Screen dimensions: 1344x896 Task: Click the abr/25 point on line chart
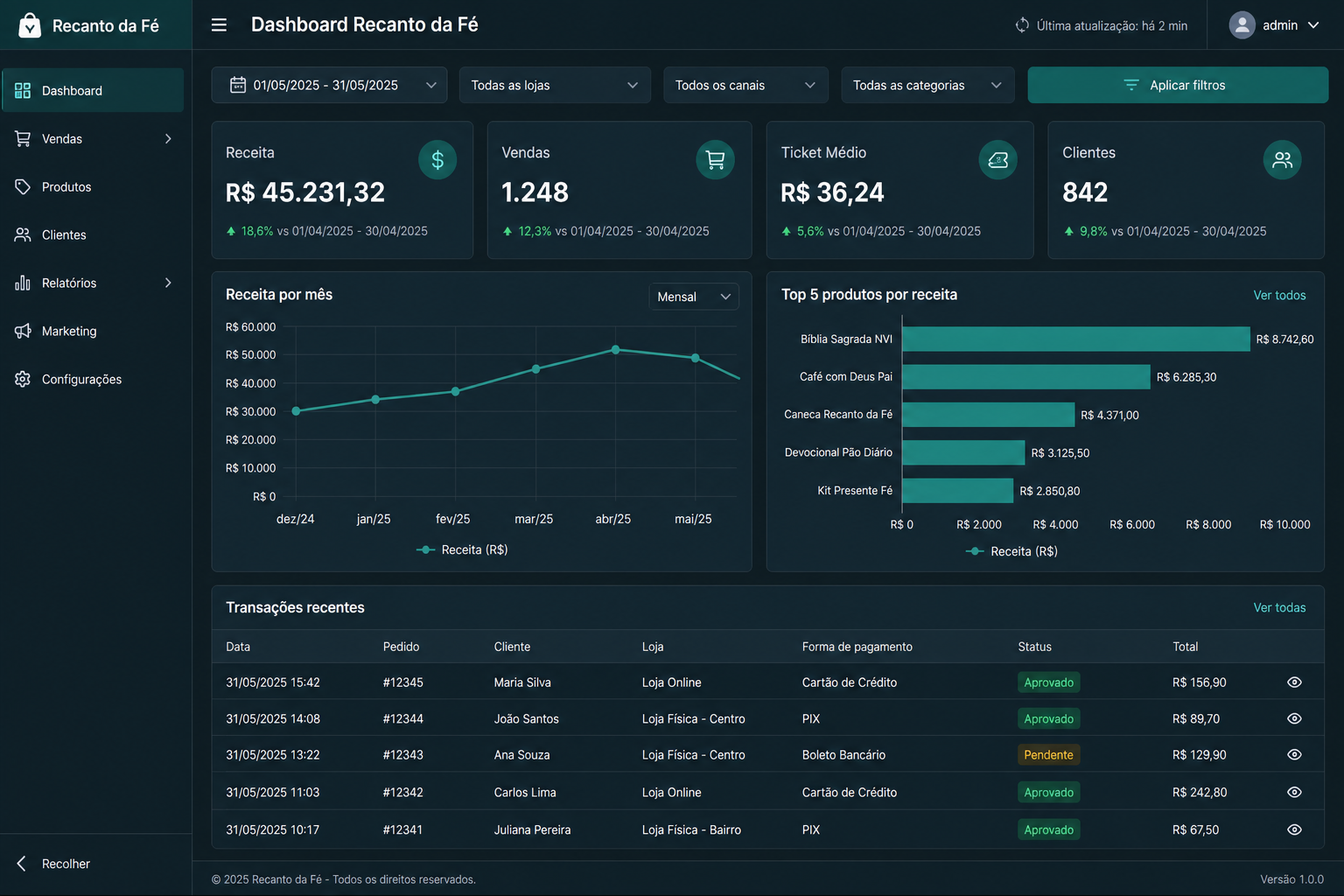616,349
